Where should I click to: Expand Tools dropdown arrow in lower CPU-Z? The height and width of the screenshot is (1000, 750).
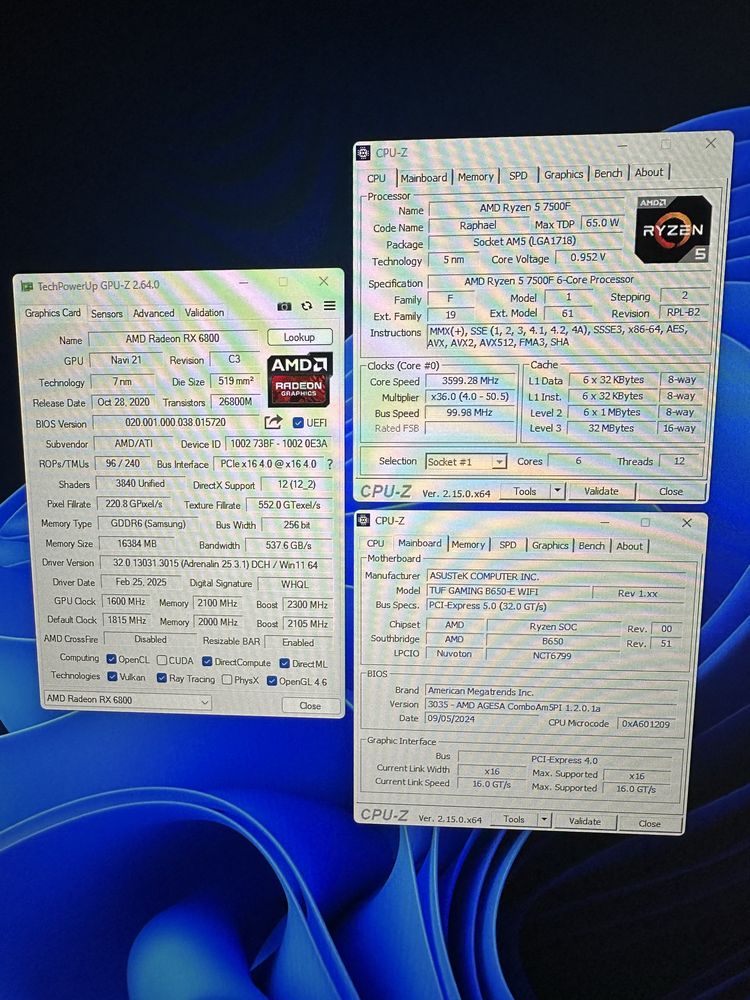point(545,820)
